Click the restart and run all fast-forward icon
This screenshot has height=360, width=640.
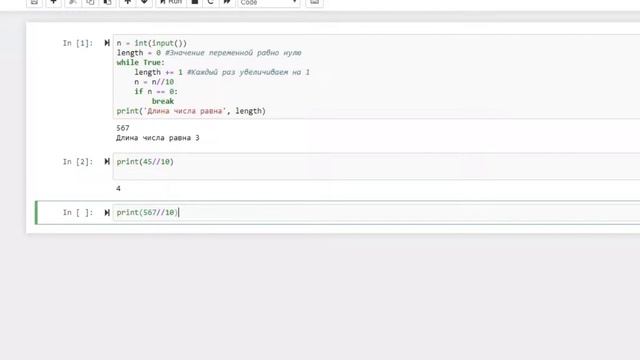pyautogui.click(x=227, y=2)
